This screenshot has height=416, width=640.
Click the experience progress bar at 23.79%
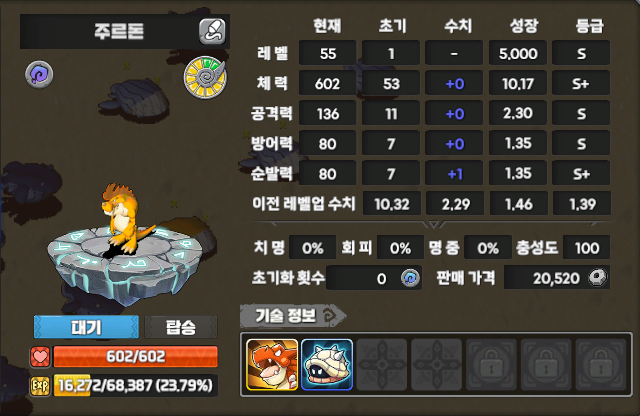click(x=136, y=385)
